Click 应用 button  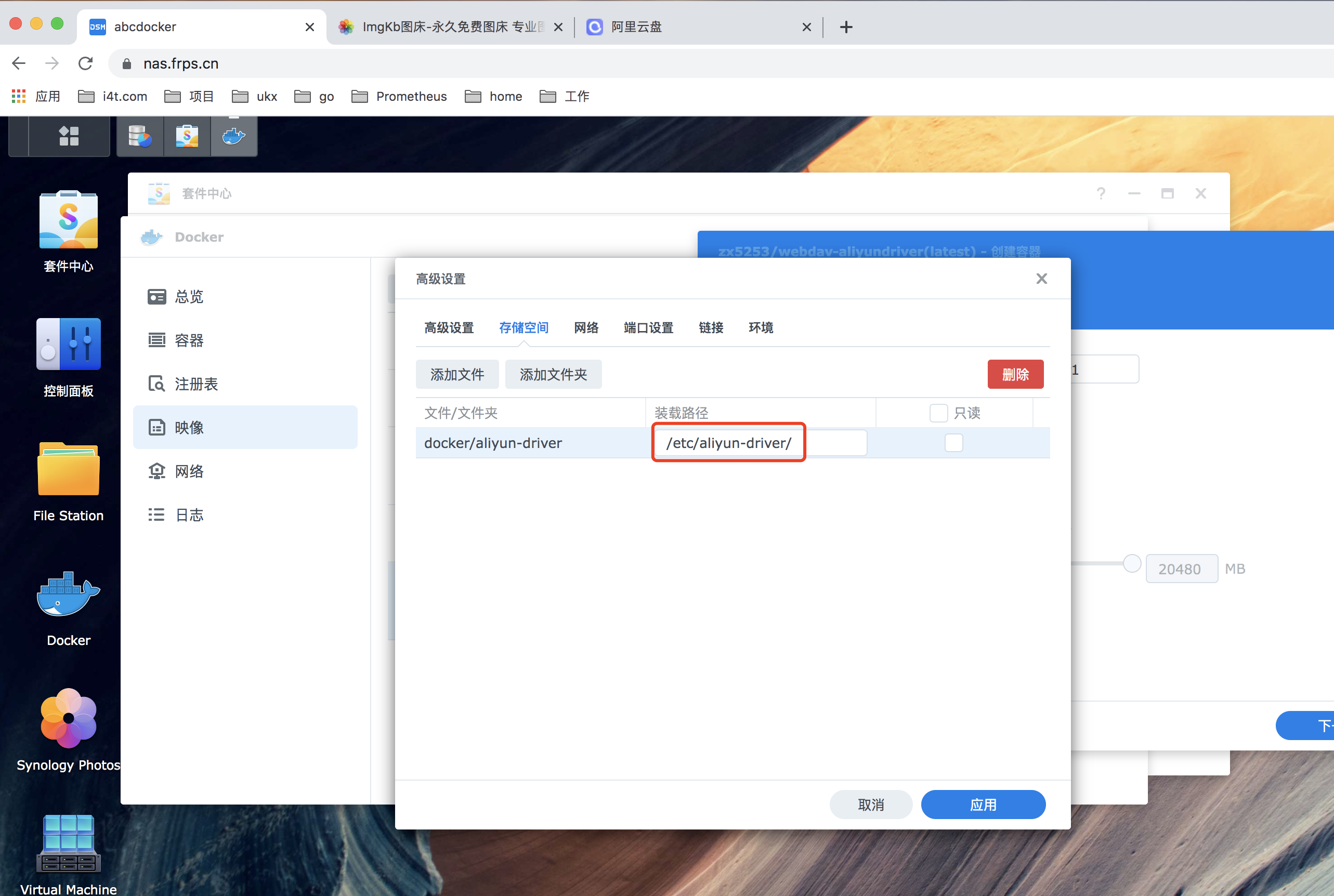pos(983,805)
